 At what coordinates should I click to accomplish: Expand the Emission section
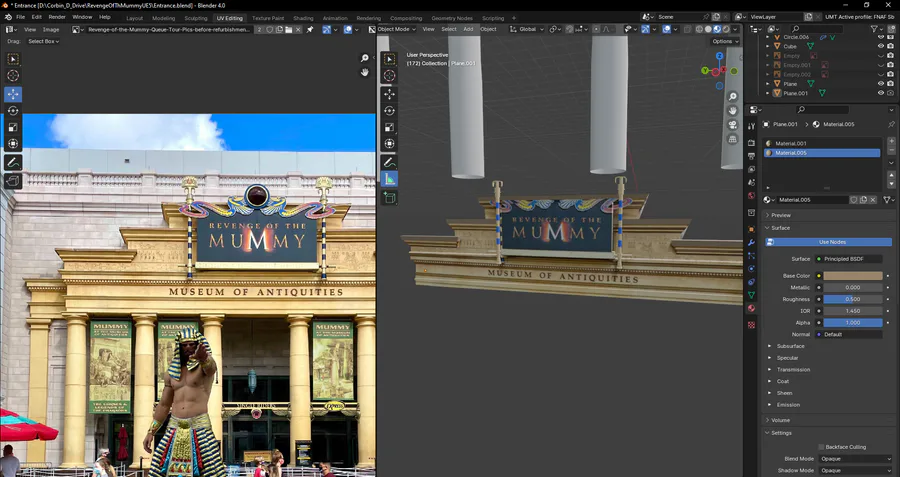click(788, 405)
